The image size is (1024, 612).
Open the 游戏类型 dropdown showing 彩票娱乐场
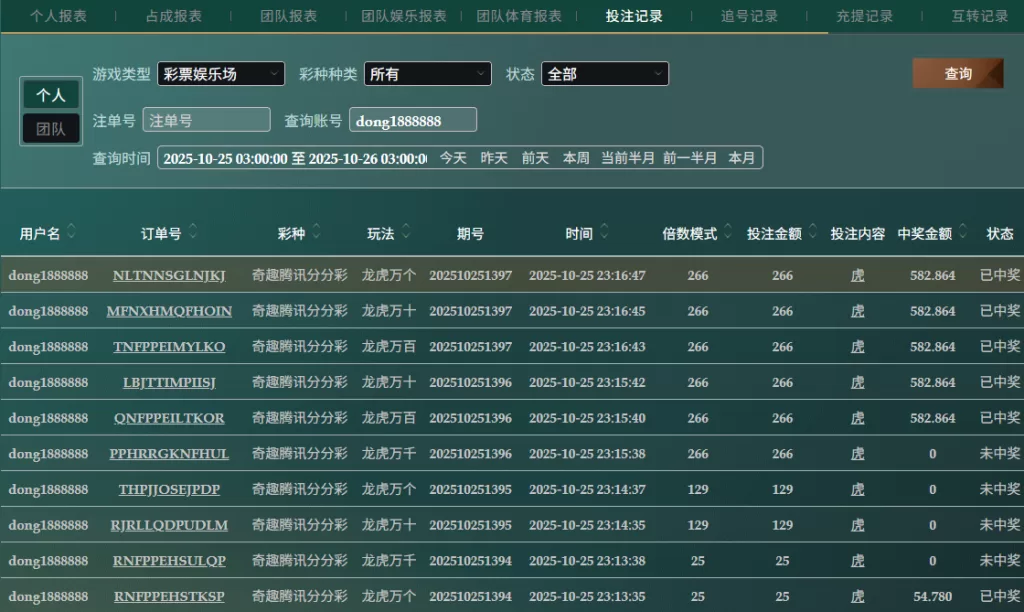click(x=221, y=74)
